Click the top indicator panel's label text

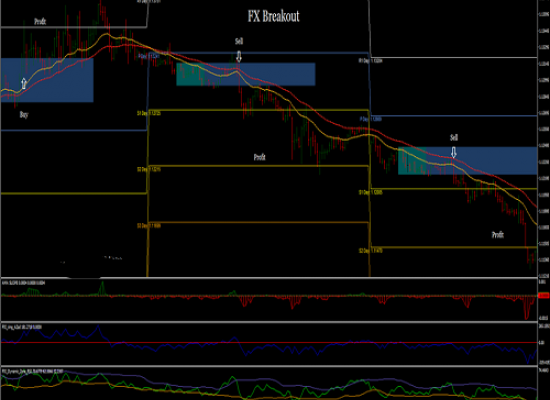pyautogui.click(x=24, y=282)
